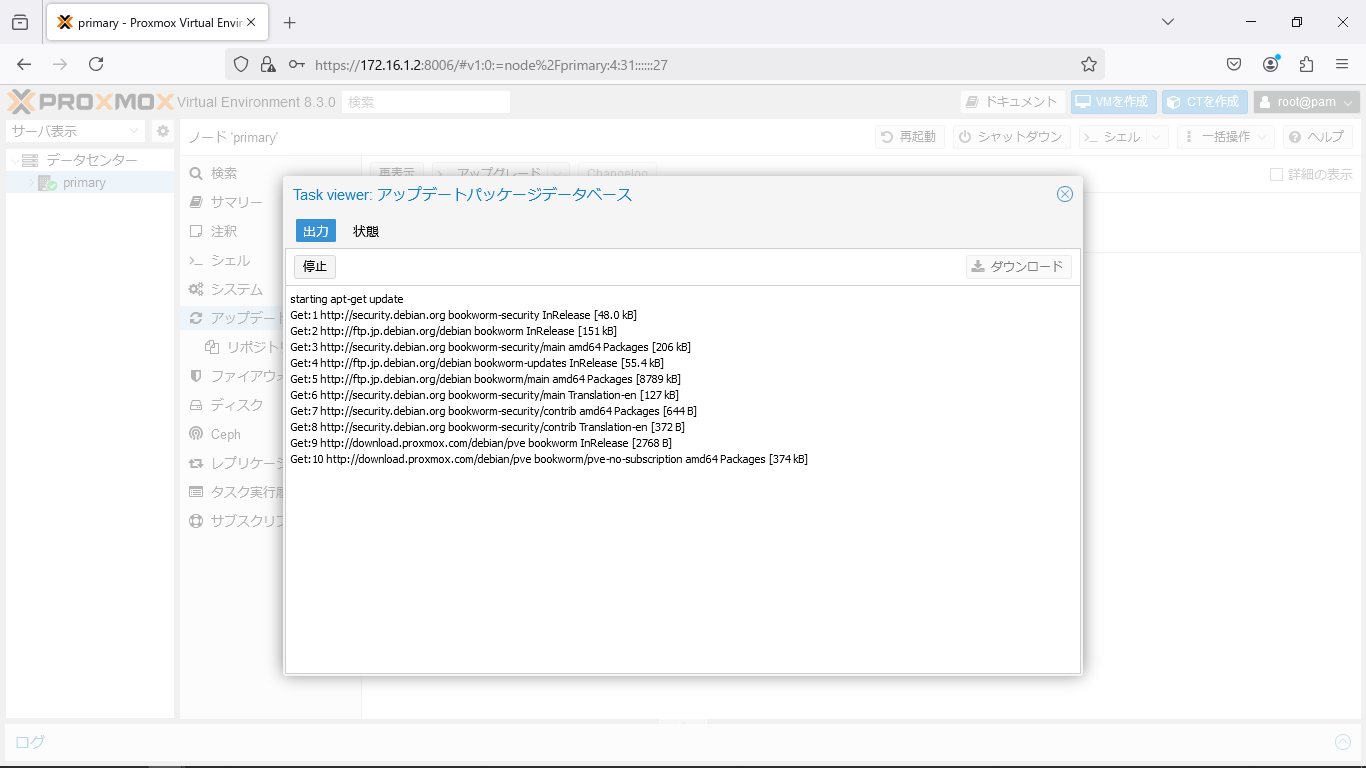Screen dimensions: 1366x768
Task: Focus the 検索 search field in header
Action: (426, 102)
